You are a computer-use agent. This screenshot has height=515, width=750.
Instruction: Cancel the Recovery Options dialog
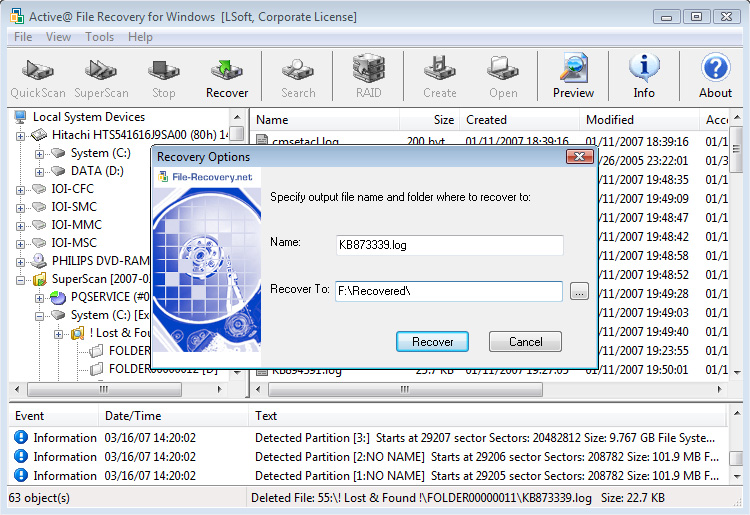[x=525, y=342]
